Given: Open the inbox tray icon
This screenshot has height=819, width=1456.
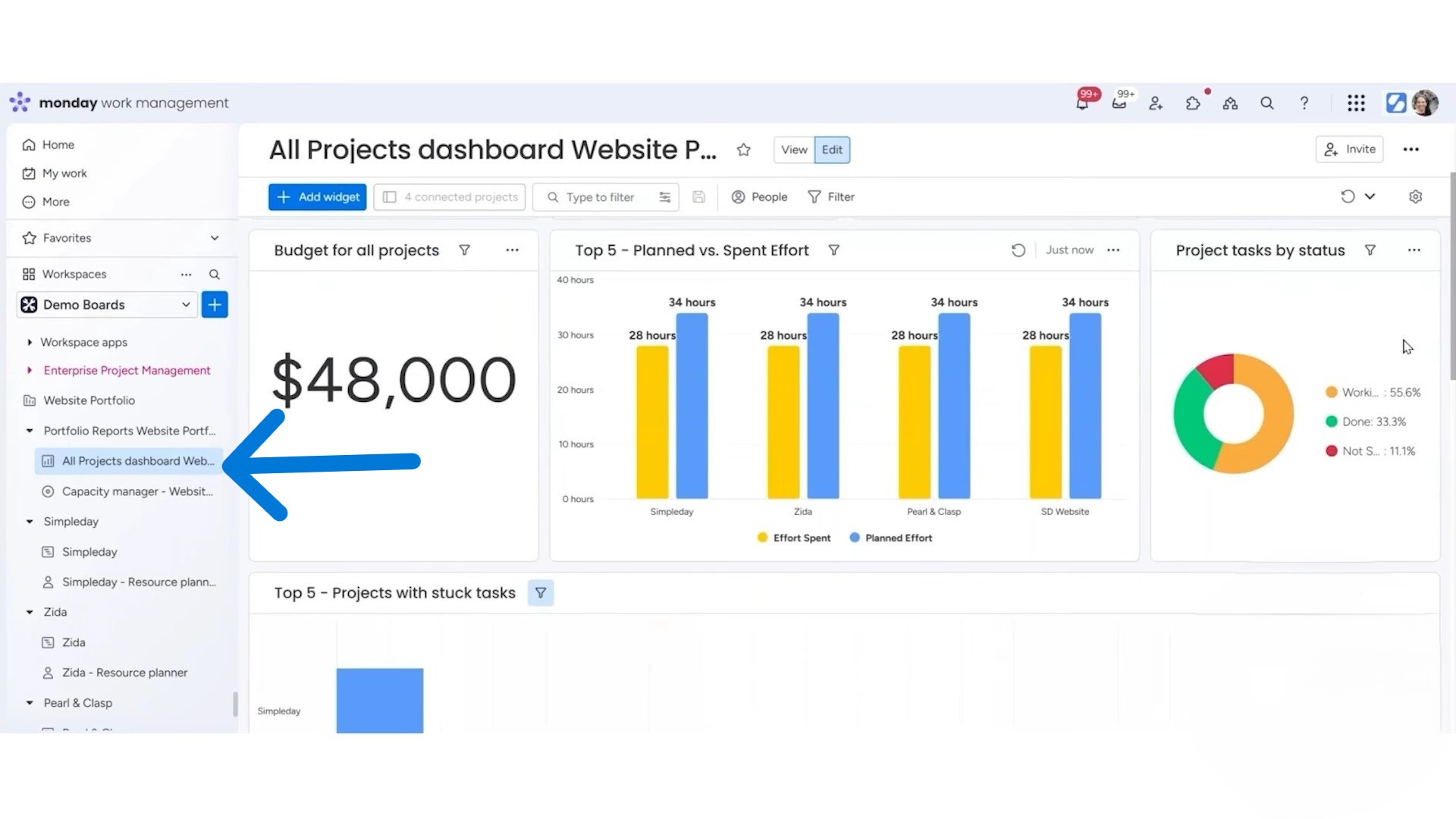Looking at the screenshot, I should (1119, 104).
